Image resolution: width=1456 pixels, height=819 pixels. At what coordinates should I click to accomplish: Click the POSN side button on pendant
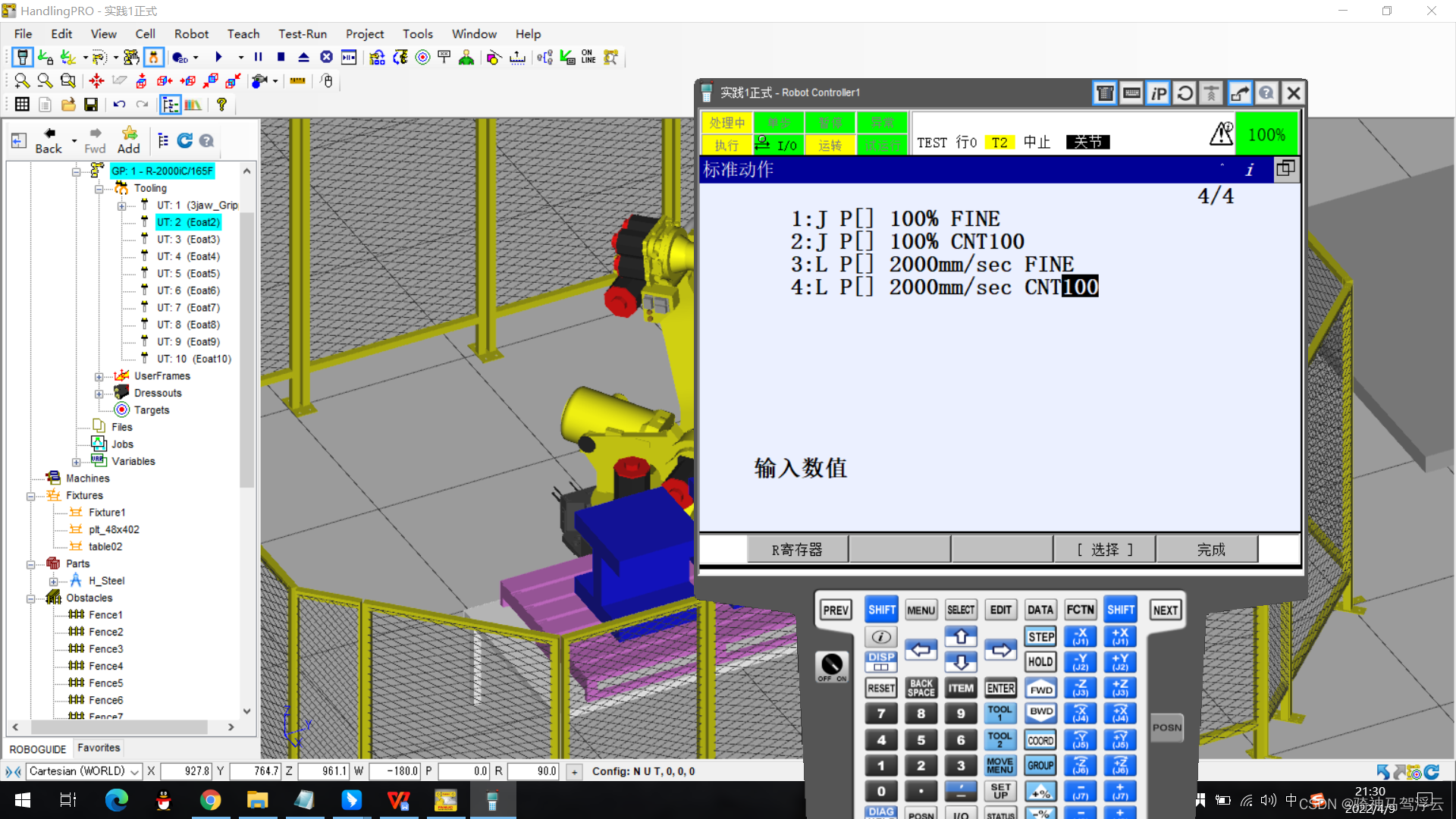[x=1167, y=728]
